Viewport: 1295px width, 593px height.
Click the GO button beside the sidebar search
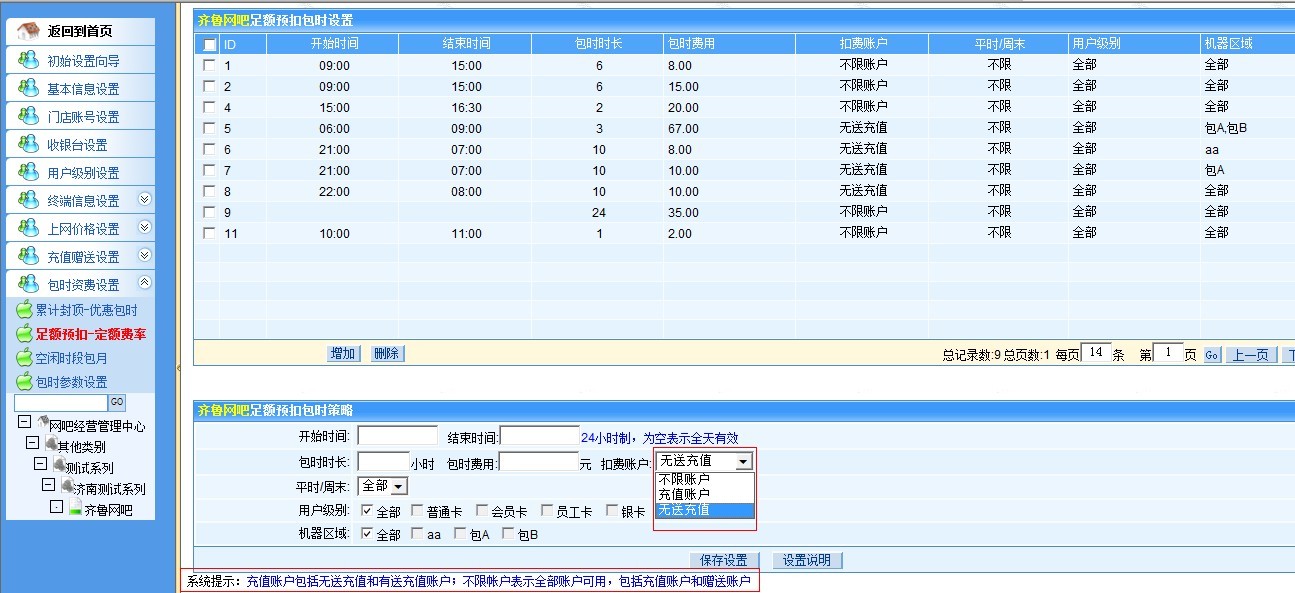point(117,402)
